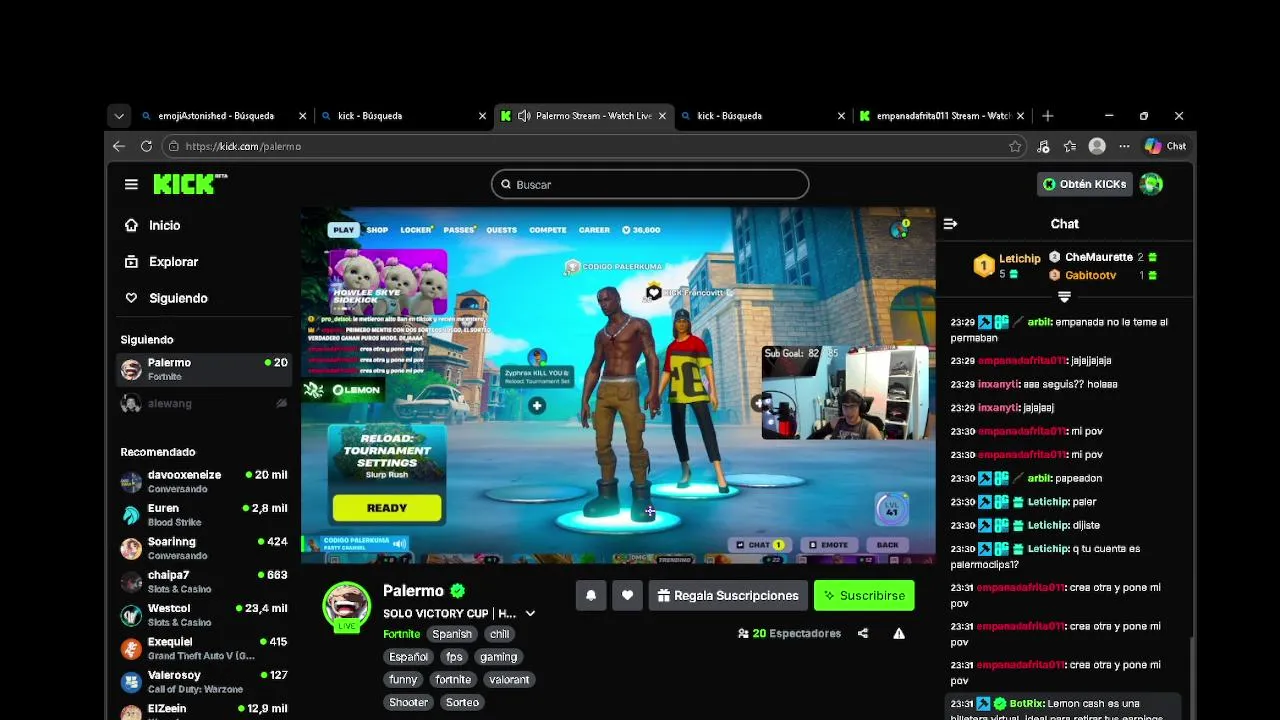Click Palermo's LIVE channel avatar

click(346, 606)
